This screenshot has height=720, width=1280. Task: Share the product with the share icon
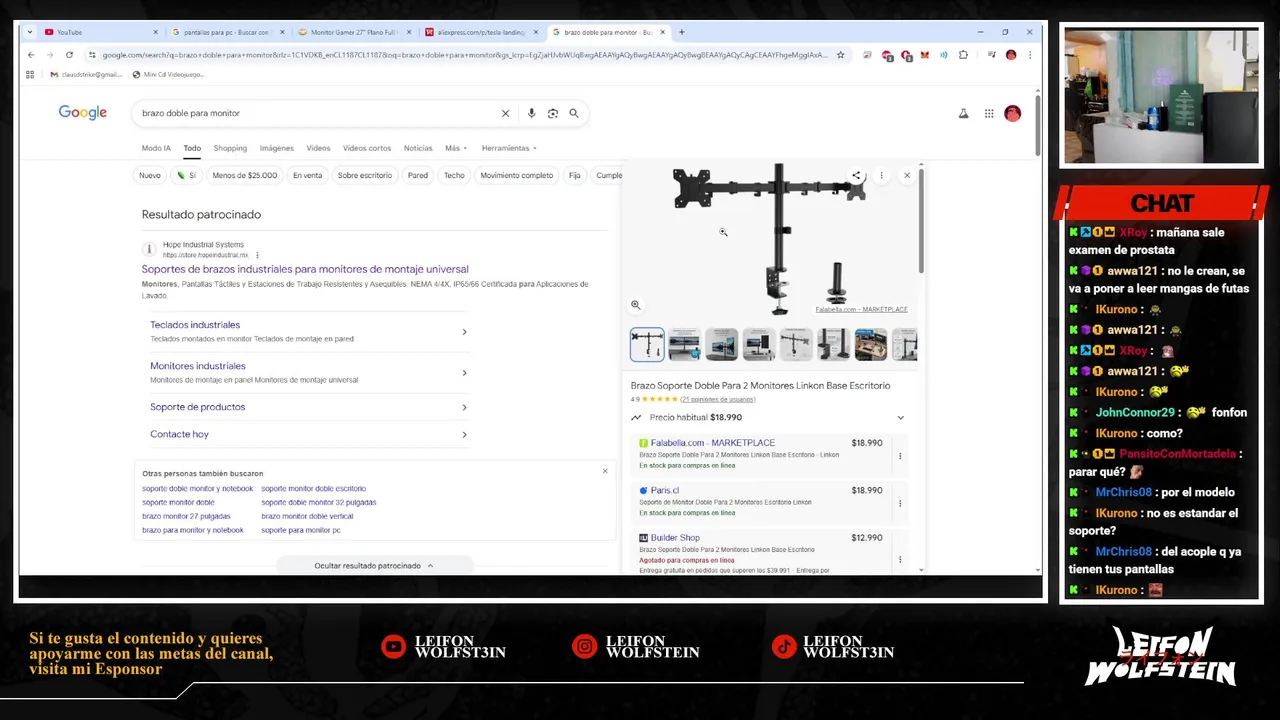[x=856, y=175]
